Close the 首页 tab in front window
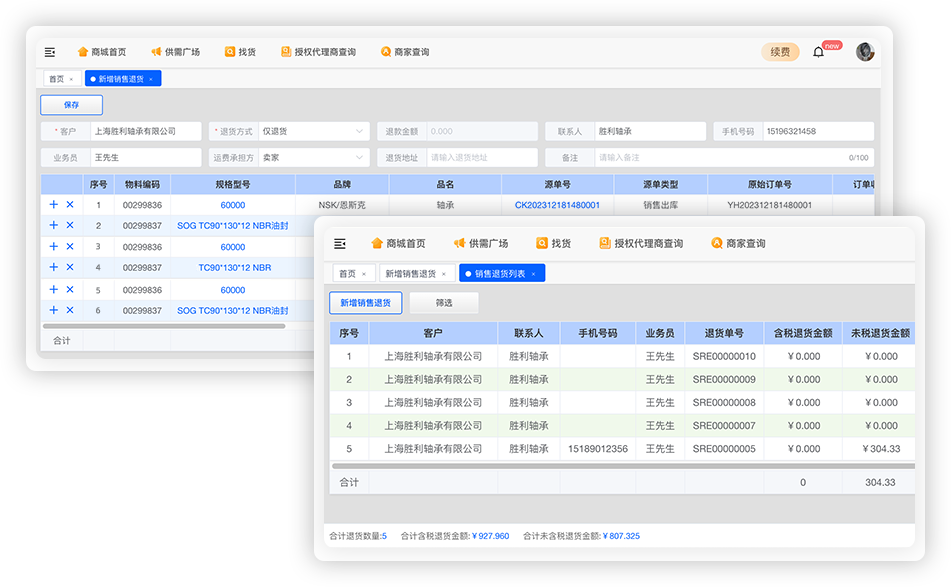 coord(364,274)
